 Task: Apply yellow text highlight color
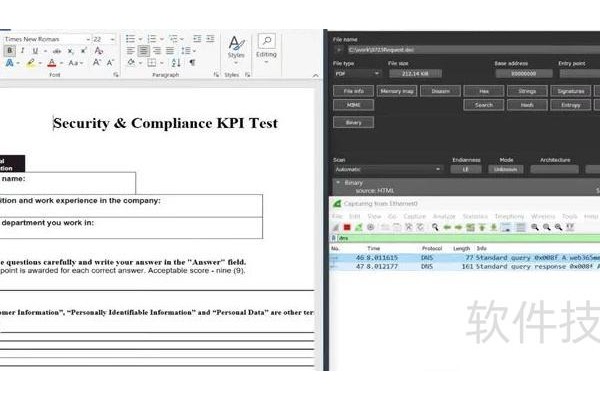(x=31, y=63)
